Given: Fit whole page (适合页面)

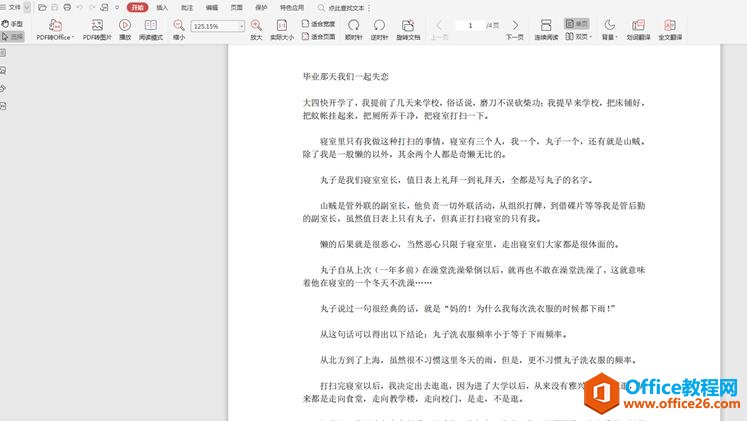Looking at the screenshot, I should (x=318, y=36).
